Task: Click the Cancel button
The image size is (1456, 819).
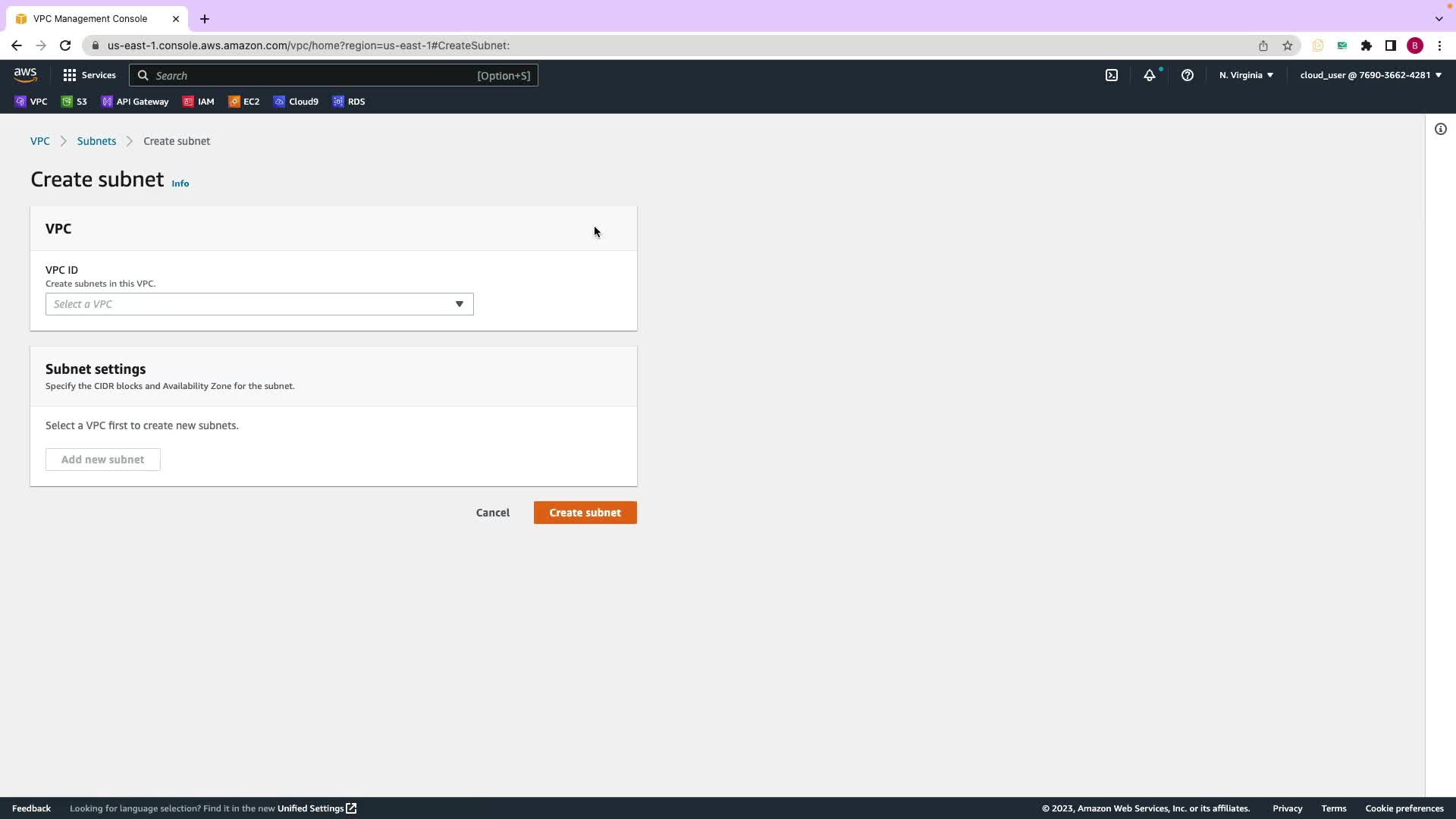Action: (x=492, y=513)
